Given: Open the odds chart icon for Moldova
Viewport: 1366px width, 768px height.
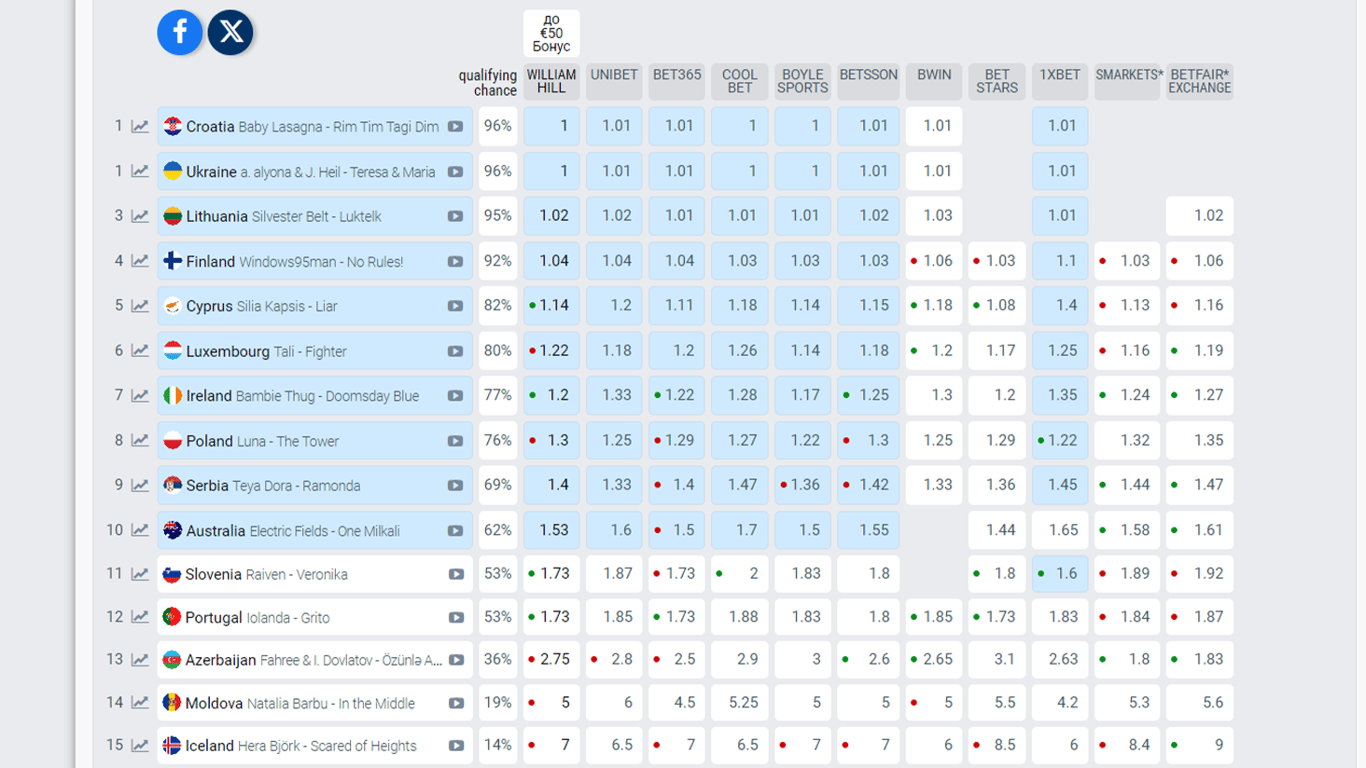Looking at the screenshot, I should [x=140, y=703].
